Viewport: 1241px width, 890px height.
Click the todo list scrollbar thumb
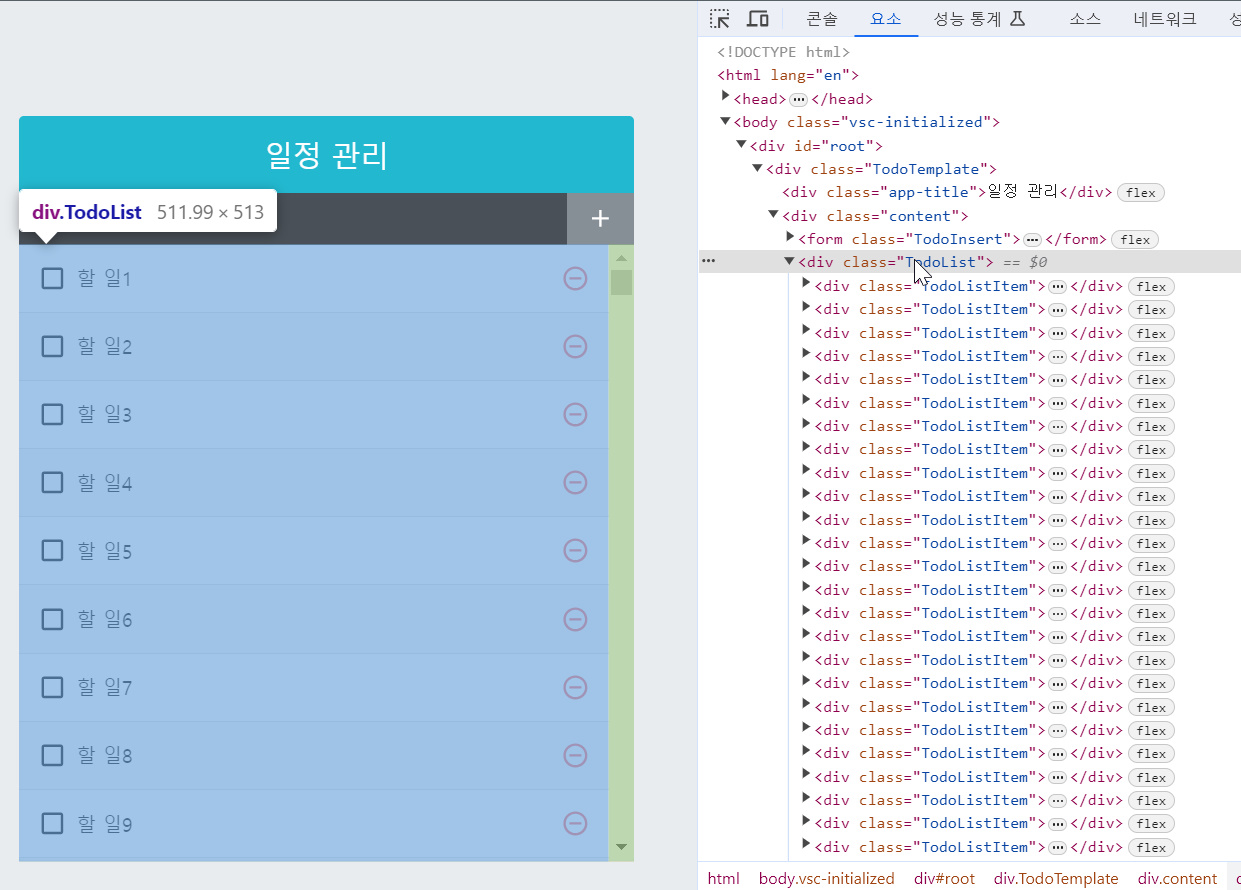(x=621, y=282)
